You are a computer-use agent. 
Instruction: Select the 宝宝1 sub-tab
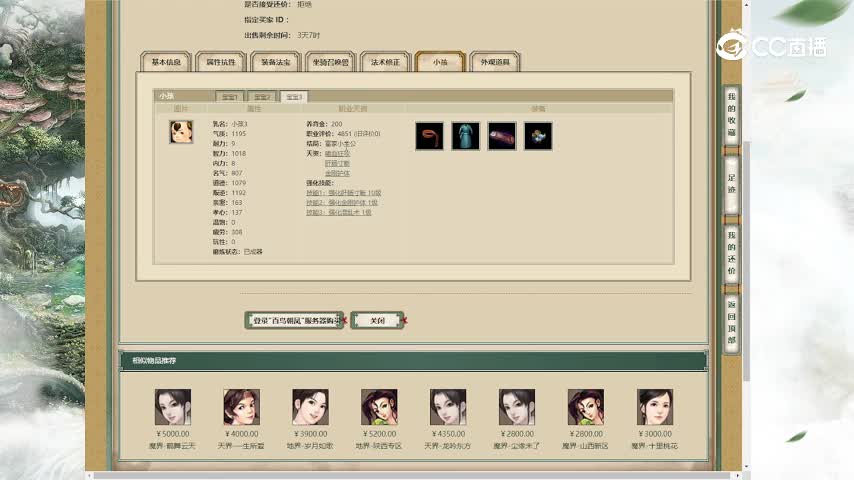click(x=230, y=96)
